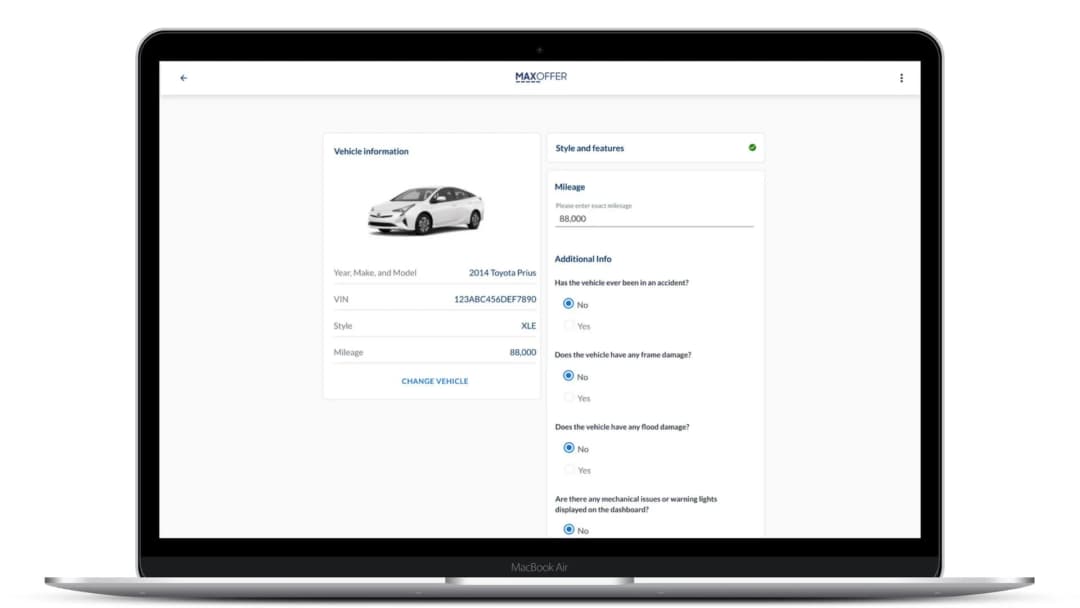Select Yes for flood damage
The width and height of the screenshot is (1080, 608).
(x=569, y=469)
